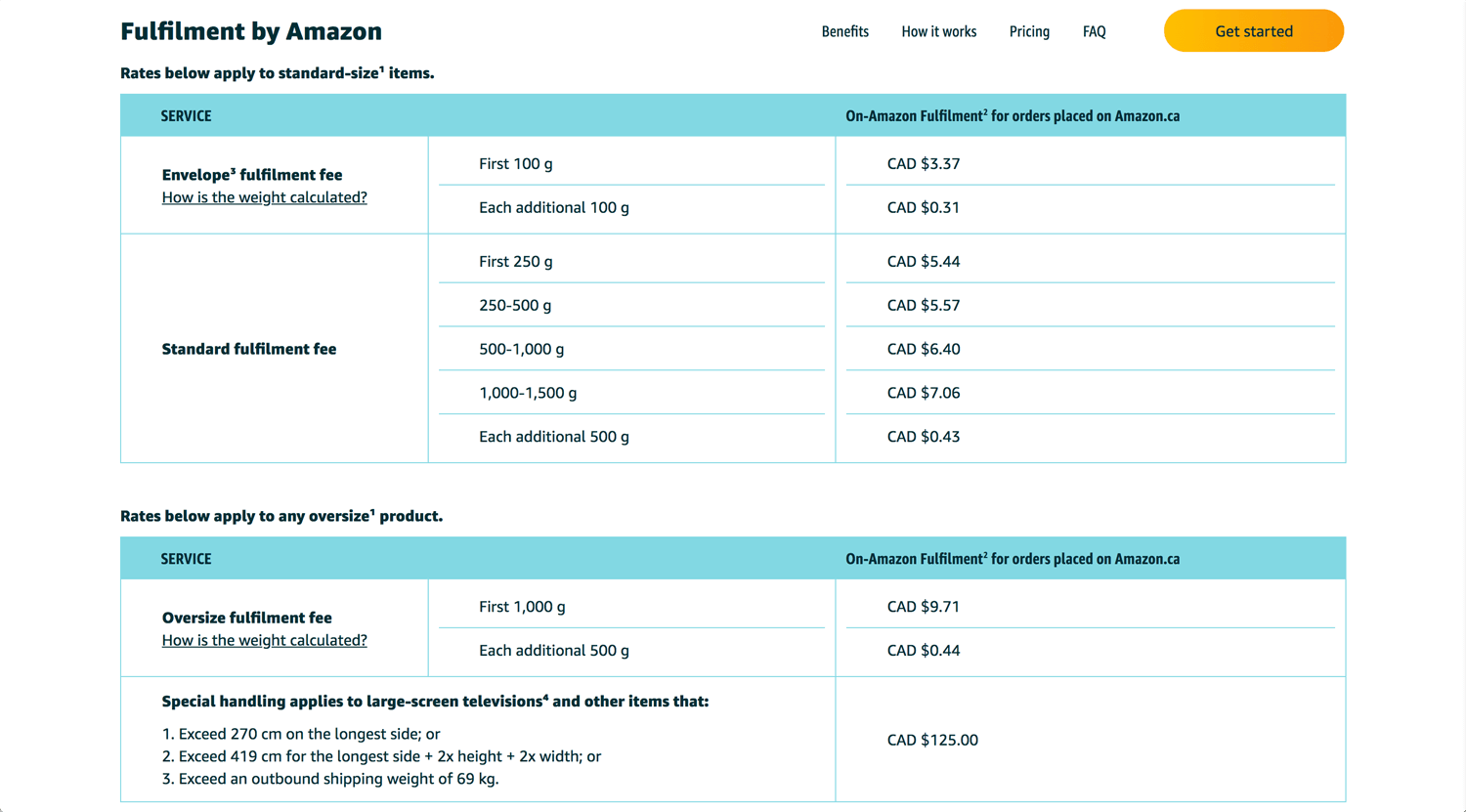The height and width of the screenshot is (812, 1466).
Task: Select the CAD $5.57 price cell
Action: [924, 305]
